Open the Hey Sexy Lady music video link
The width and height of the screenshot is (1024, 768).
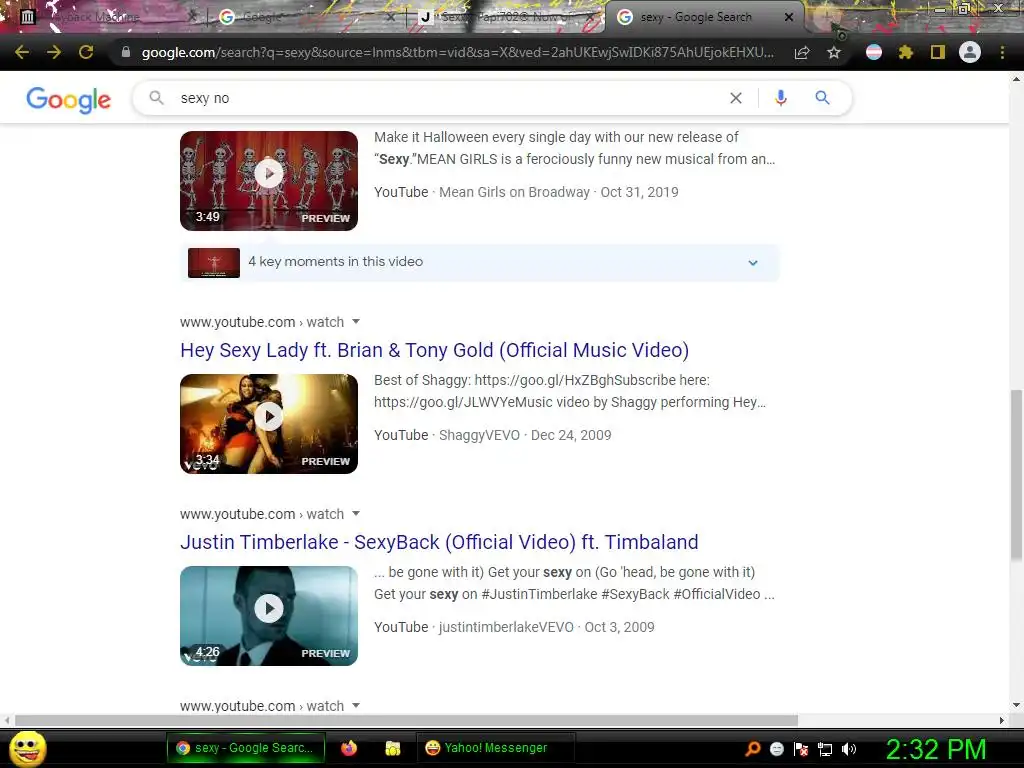pos(434,351)
